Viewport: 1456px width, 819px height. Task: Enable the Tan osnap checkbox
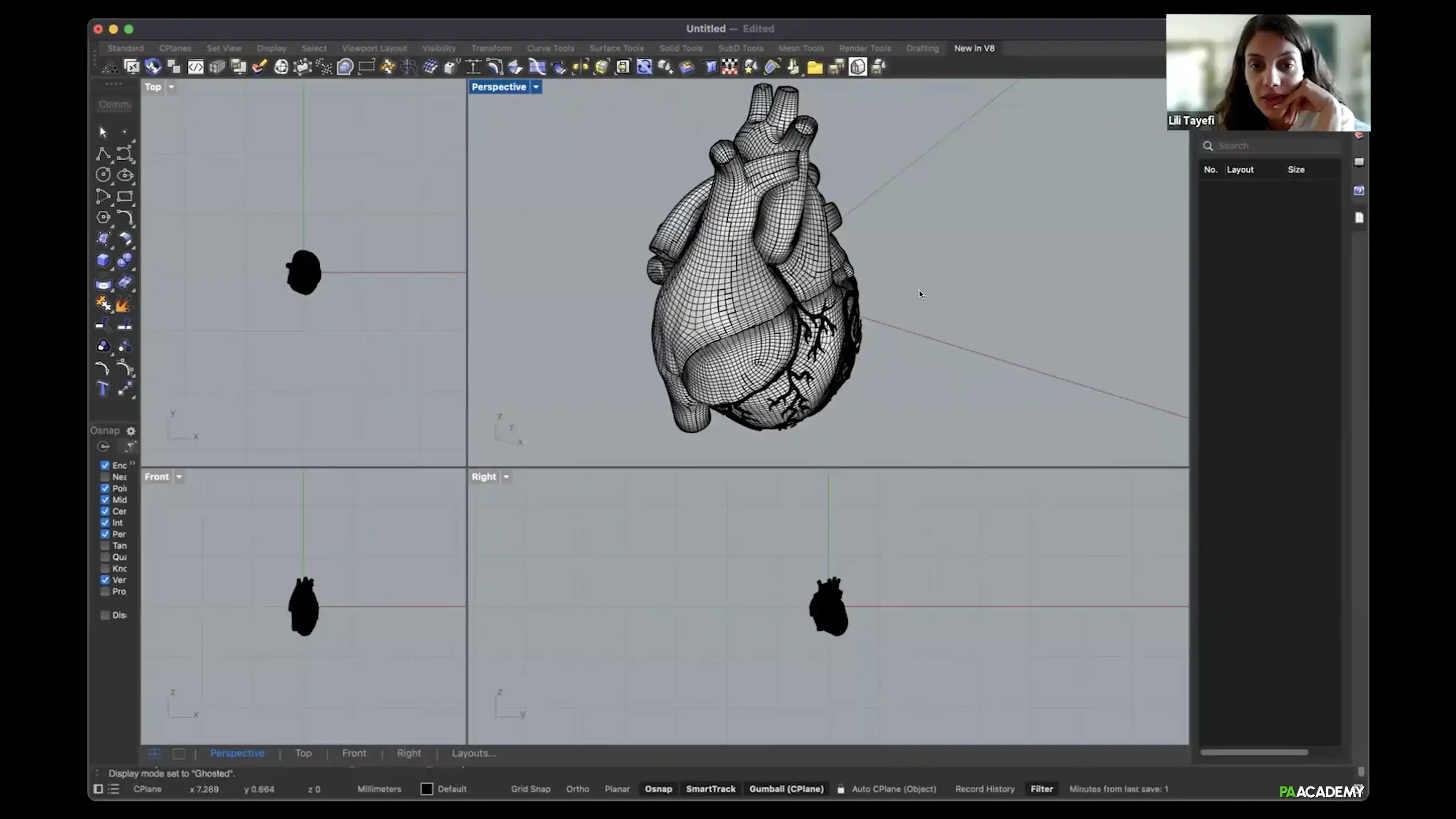tap(105, 545)
